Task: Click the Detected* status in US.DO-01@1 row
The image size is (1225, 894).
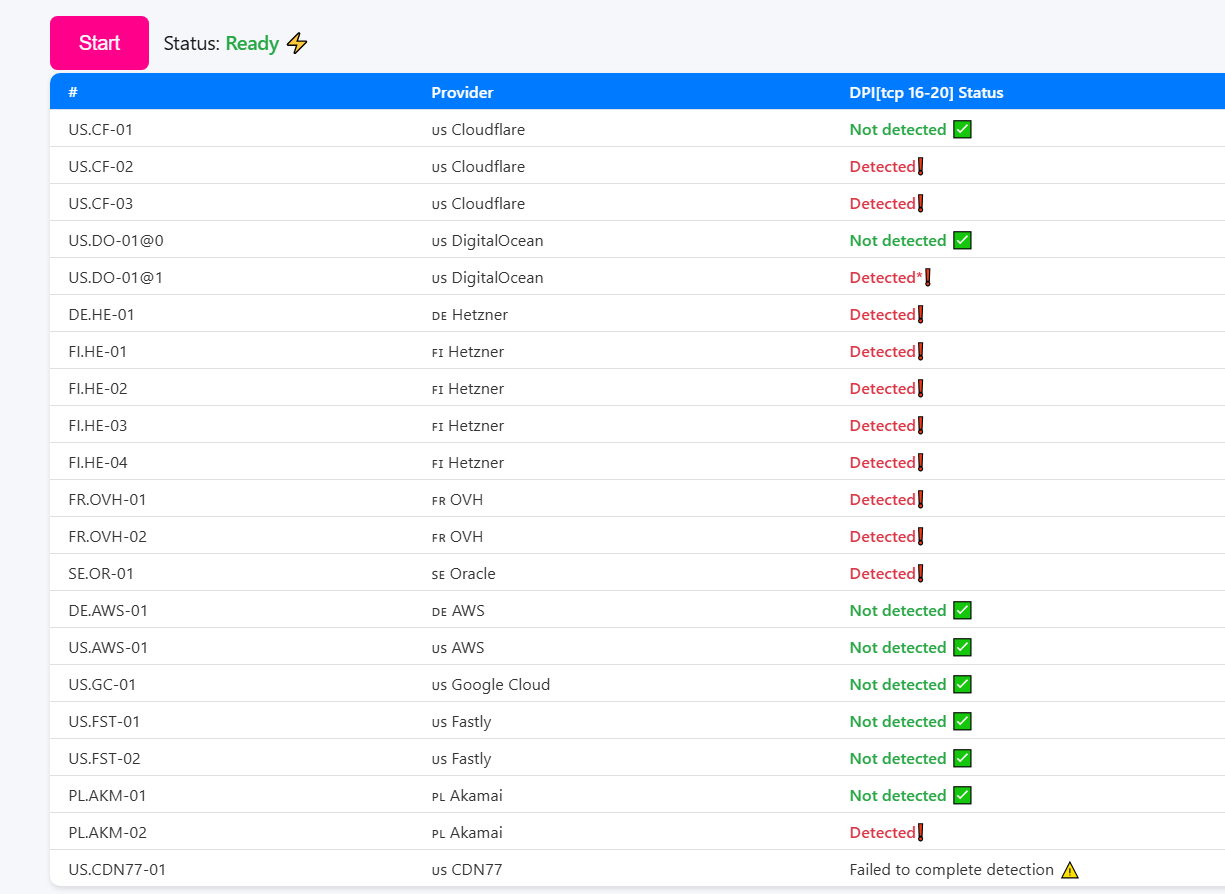Action: 886,277
